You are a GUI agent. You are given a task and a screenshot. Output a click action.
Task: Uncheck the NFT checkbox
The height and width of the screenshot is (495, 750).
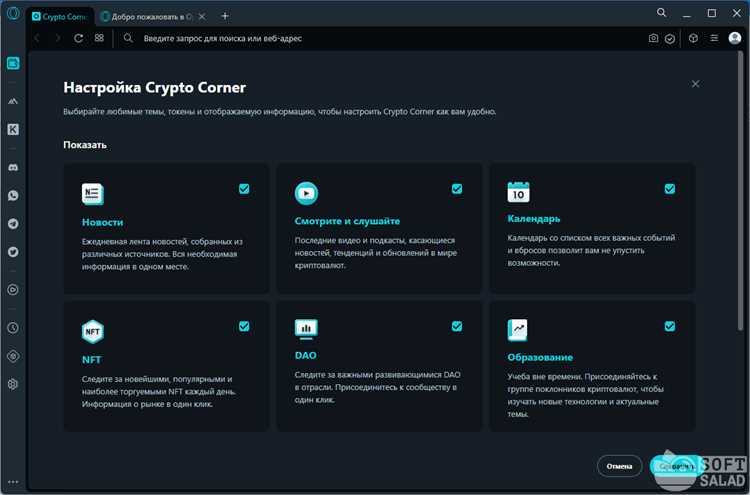pyautogui.click(x=244, y=326)
